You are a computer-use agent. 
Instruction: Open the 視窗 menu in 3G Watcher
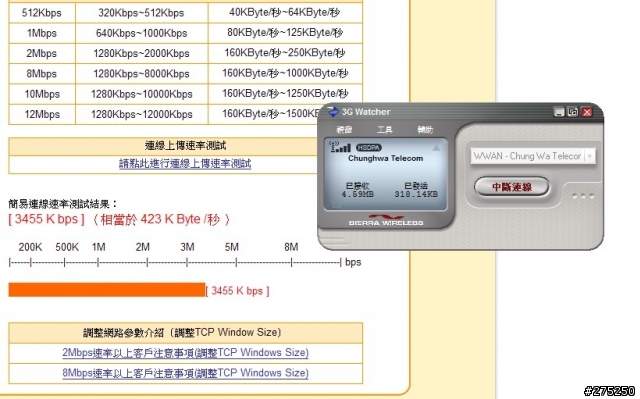(x=344, y=130)
